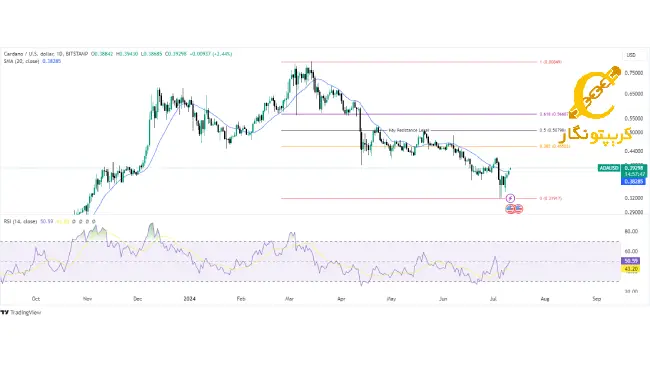This screenshot has height=365, width=650.
Task: Select the SMA (20, close) indicator legend
Action: pos(21,61)
